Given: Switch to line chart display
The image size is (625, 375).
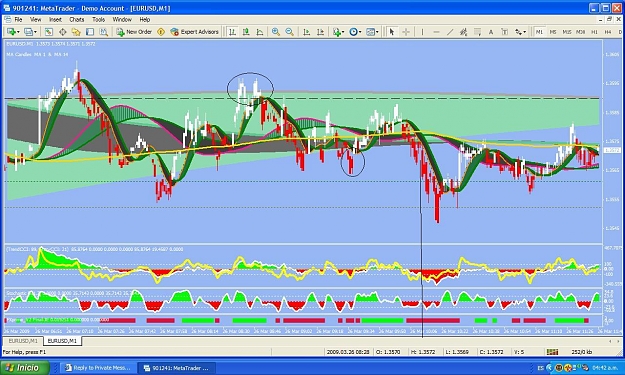Looking at the screenshot, I should pyautogui.click(x=259, y=32).
